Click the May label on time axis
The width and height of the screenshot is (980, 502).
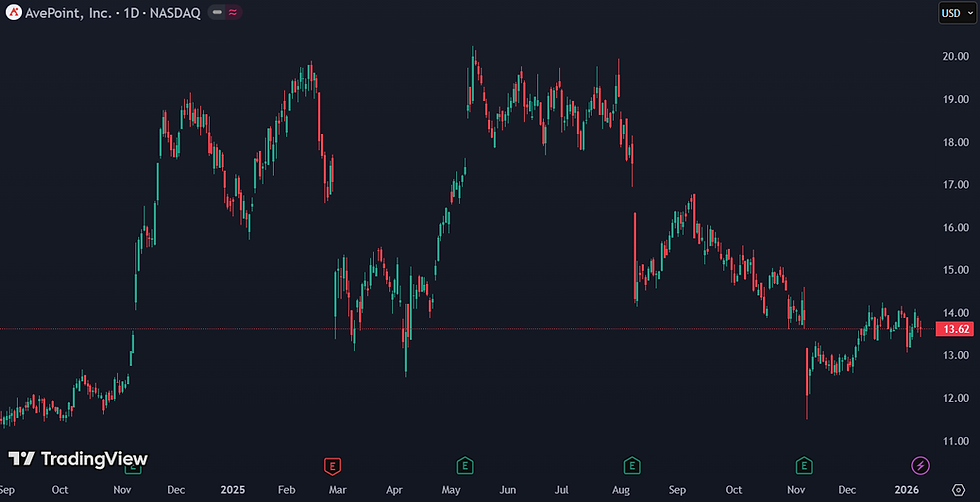[x=451, y=489]
